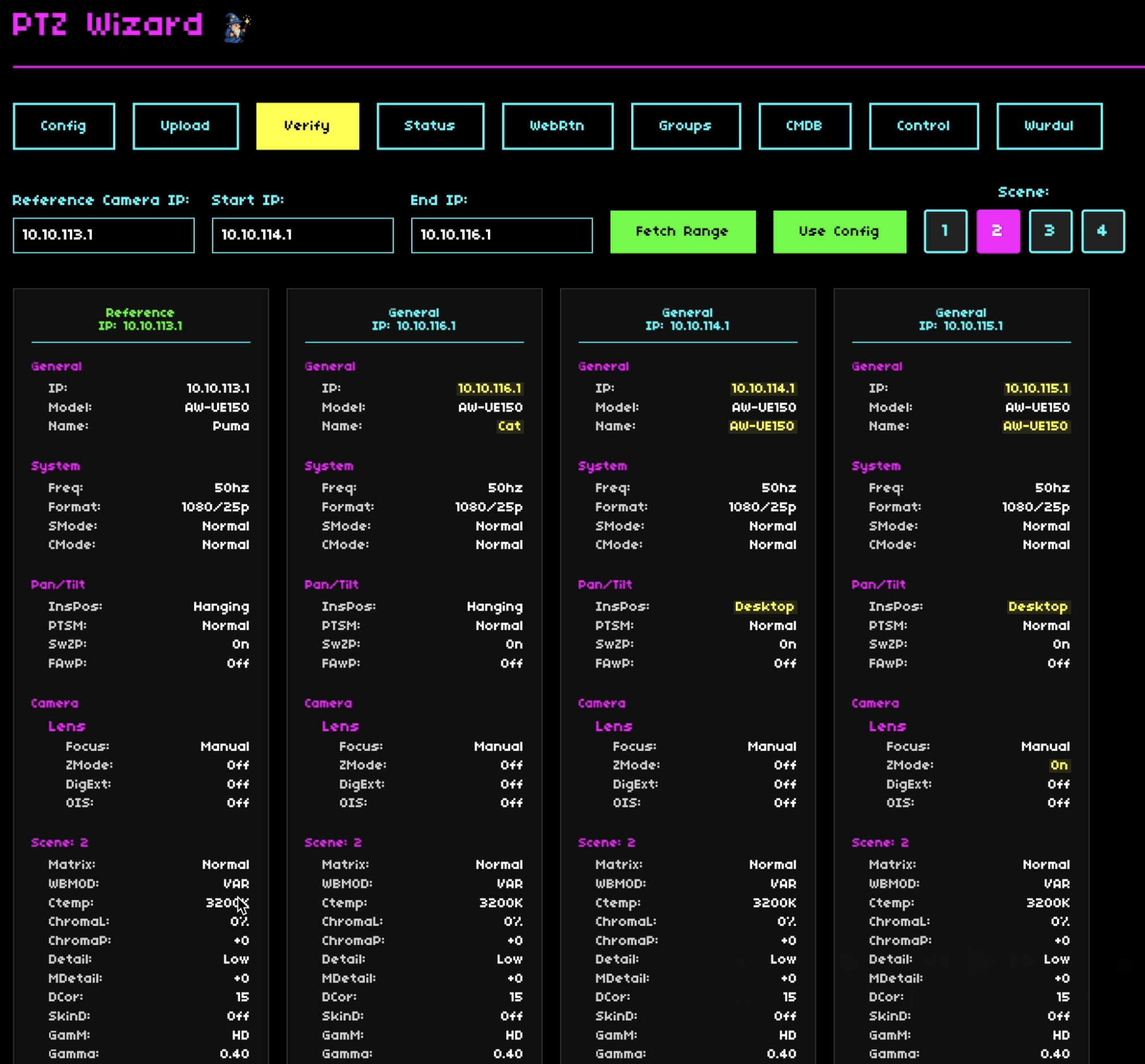Open the Control tab

924,126
